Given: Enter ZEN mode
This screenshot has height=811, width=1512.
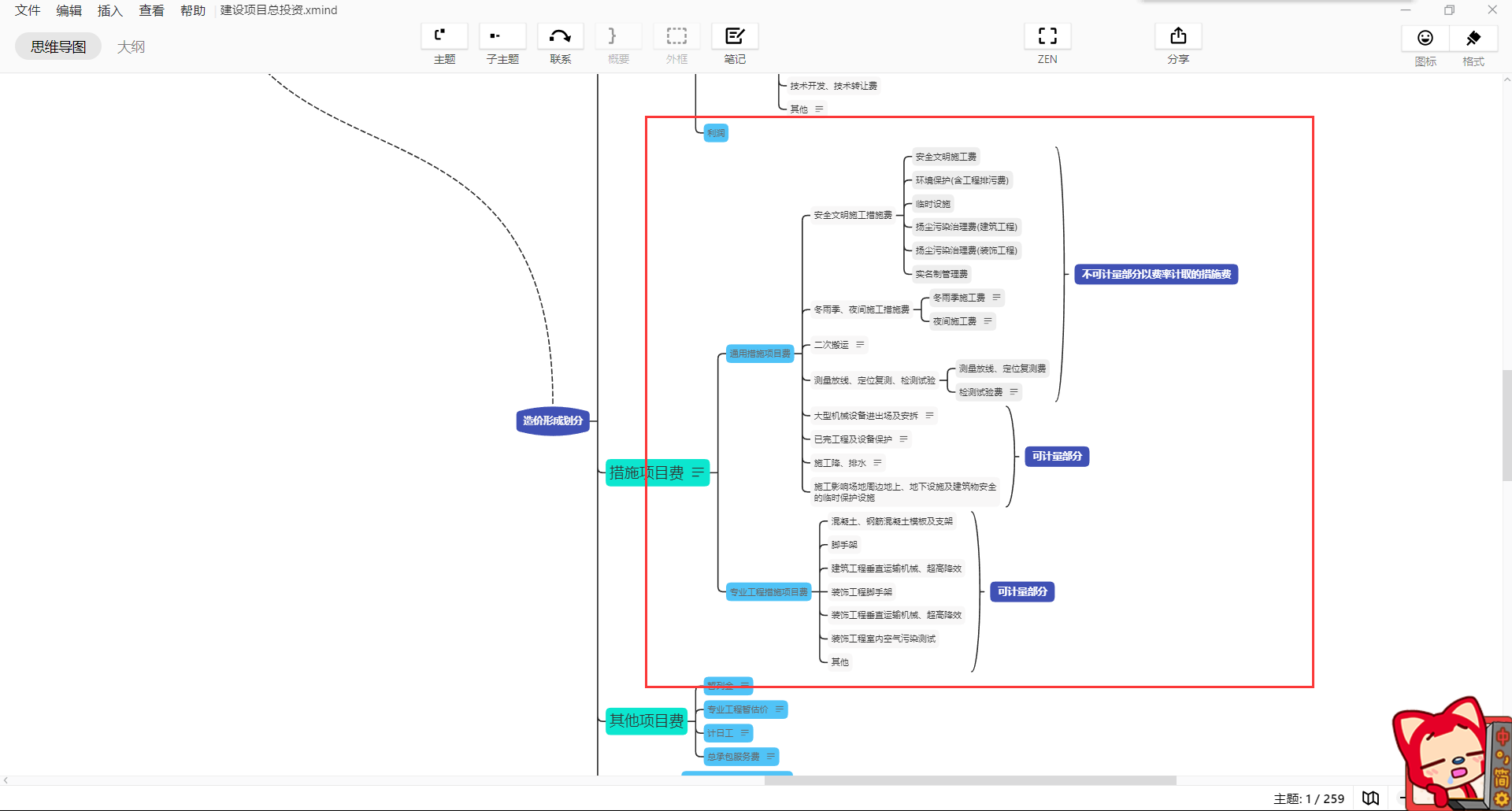Looking at the screenshot, I should [1047, 36].
